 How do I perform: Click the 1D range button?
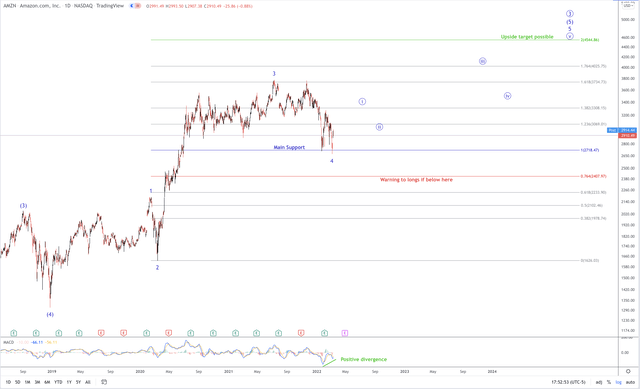8,382
